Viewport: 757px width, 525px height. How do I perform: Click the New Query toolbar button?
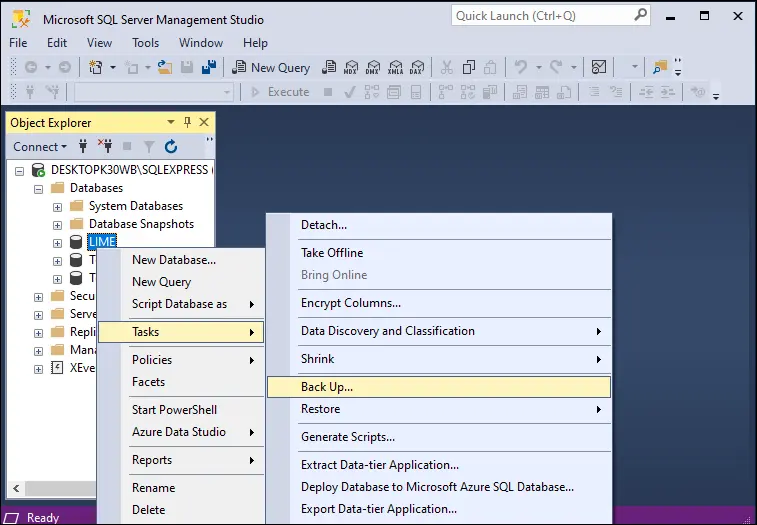271,68
